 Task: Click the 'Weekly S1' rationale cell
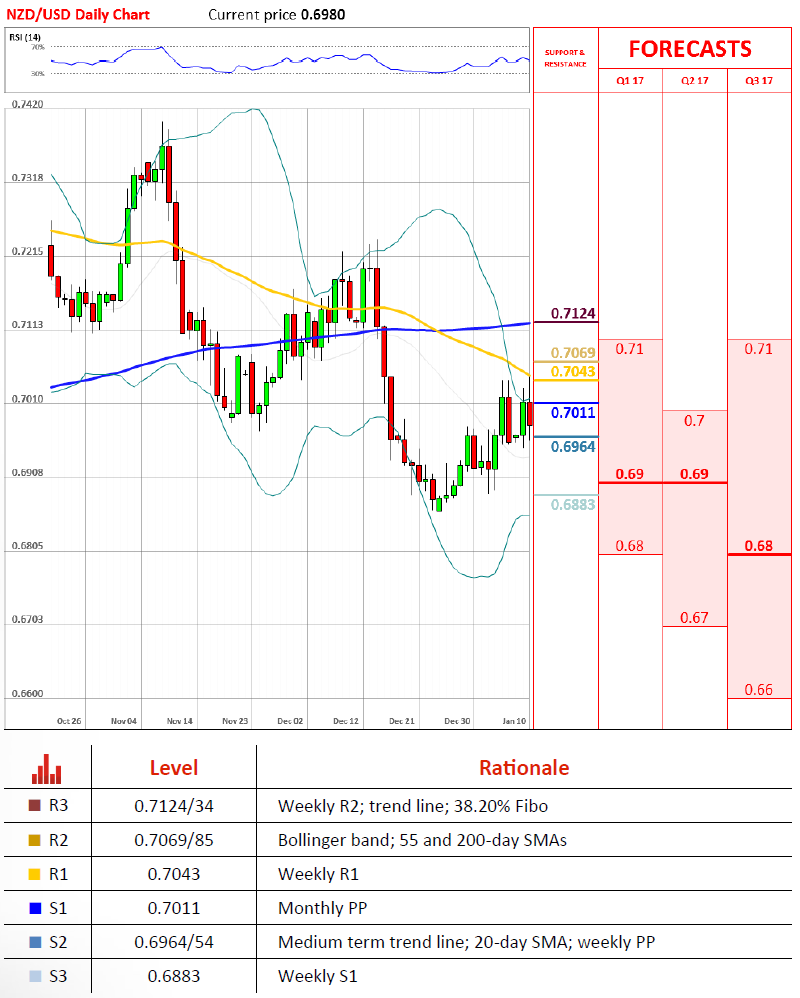318,976
